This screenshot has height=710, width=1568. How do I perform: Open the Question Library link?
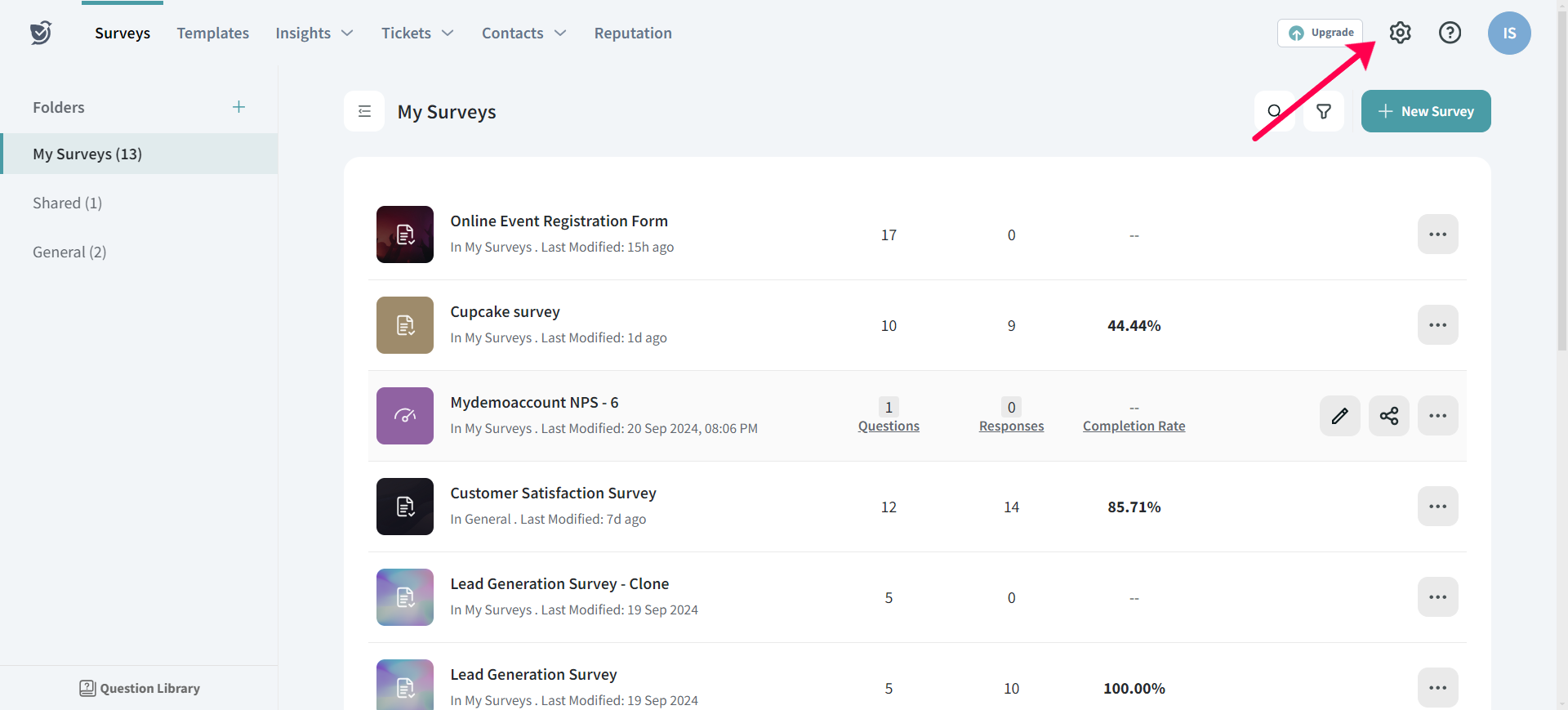point(140,688)
